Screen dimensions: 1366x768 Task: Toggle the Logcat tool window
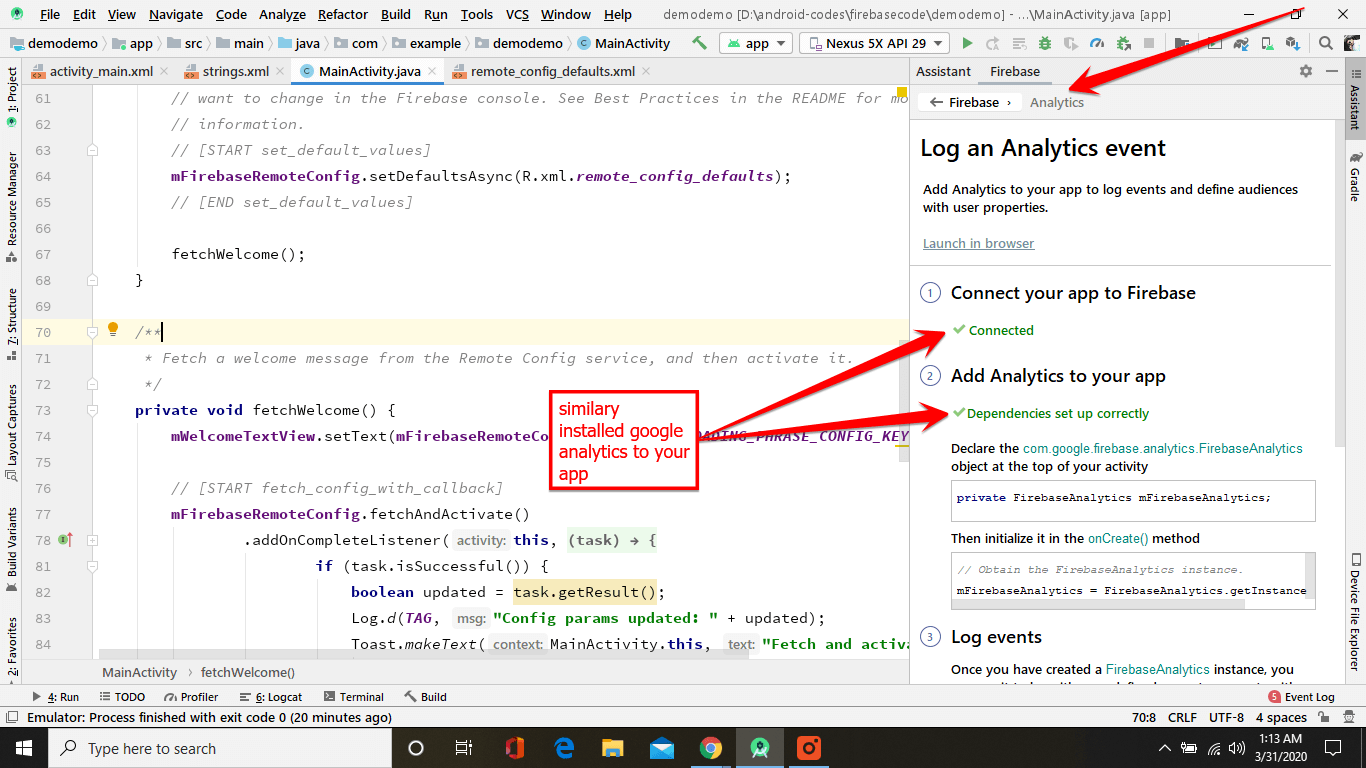272,697
